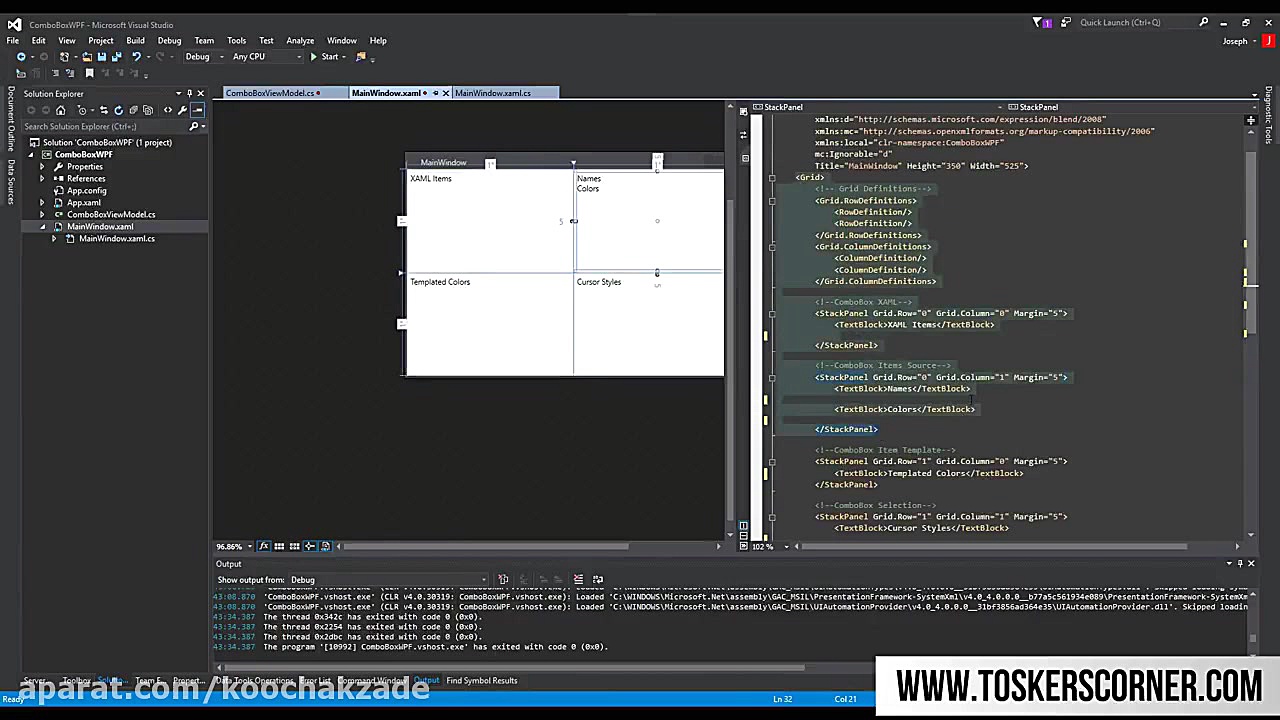Click the Properties wrench icon in Solution Explorer

(x=182, y=110)
